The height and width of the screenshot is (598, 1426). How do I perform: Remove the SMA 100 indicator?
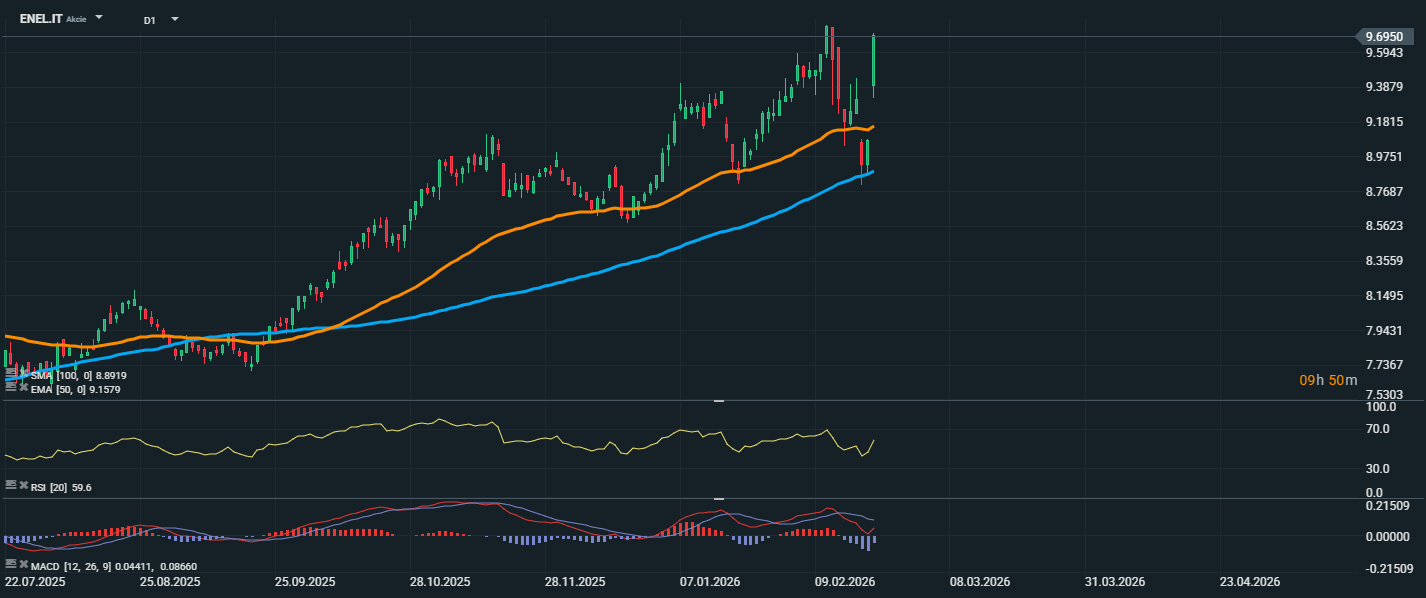[x=23, y=375]
